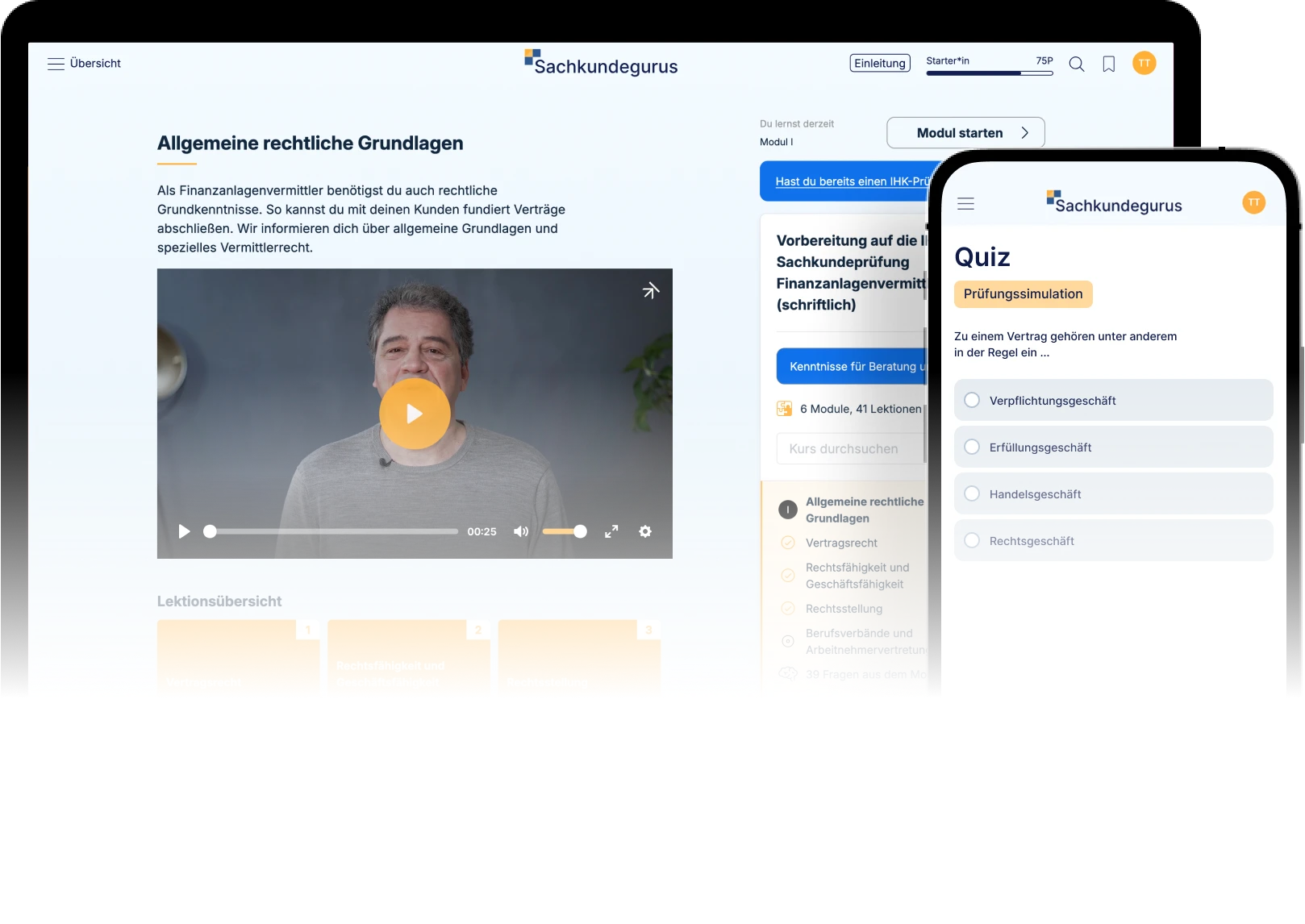Open the Übersicht hamburger menu
The height and width of the screenshot is (924, 1305).
pyautogui.click(x=56, y=64)
